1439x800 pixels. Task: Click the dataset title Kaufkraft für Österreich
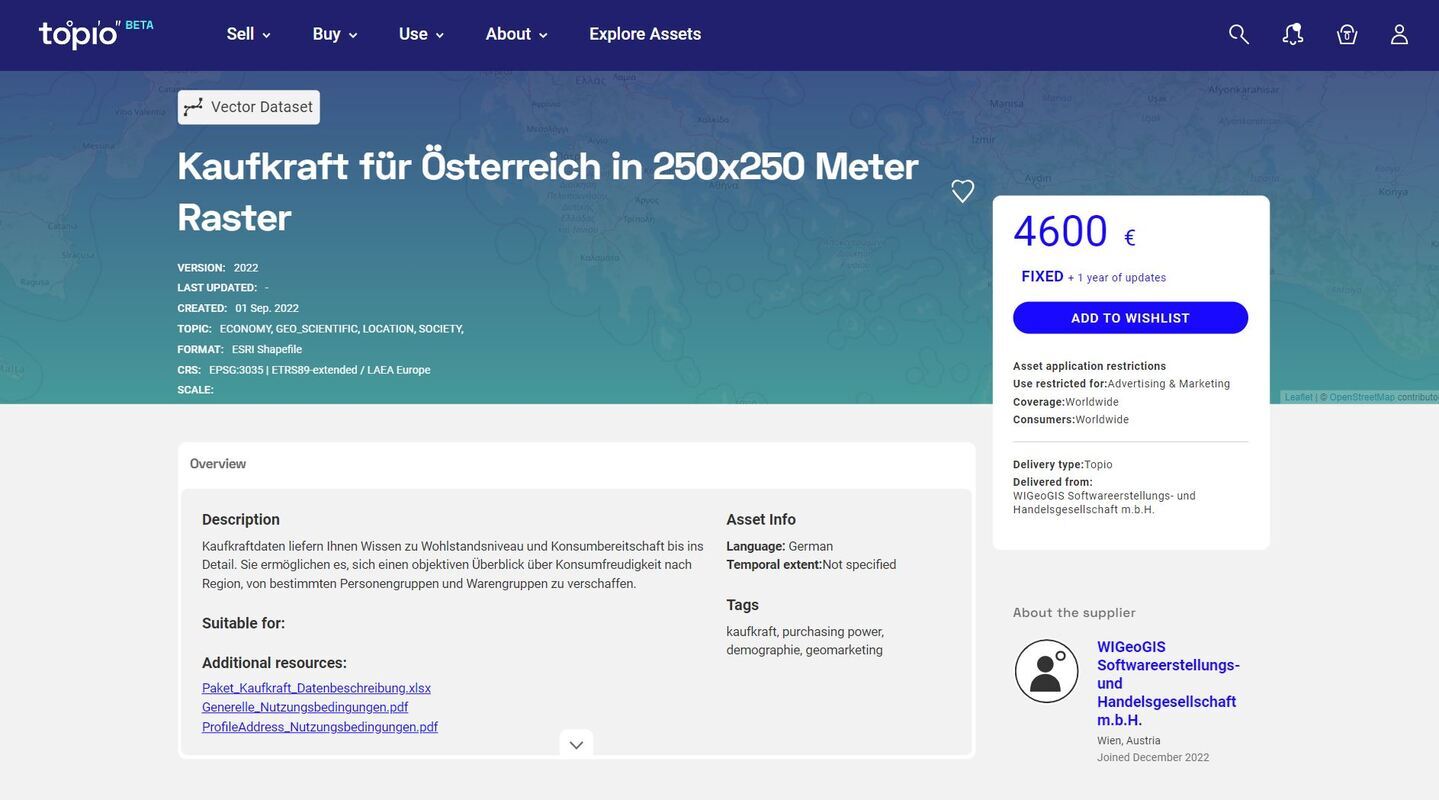(x=548, y=191)
